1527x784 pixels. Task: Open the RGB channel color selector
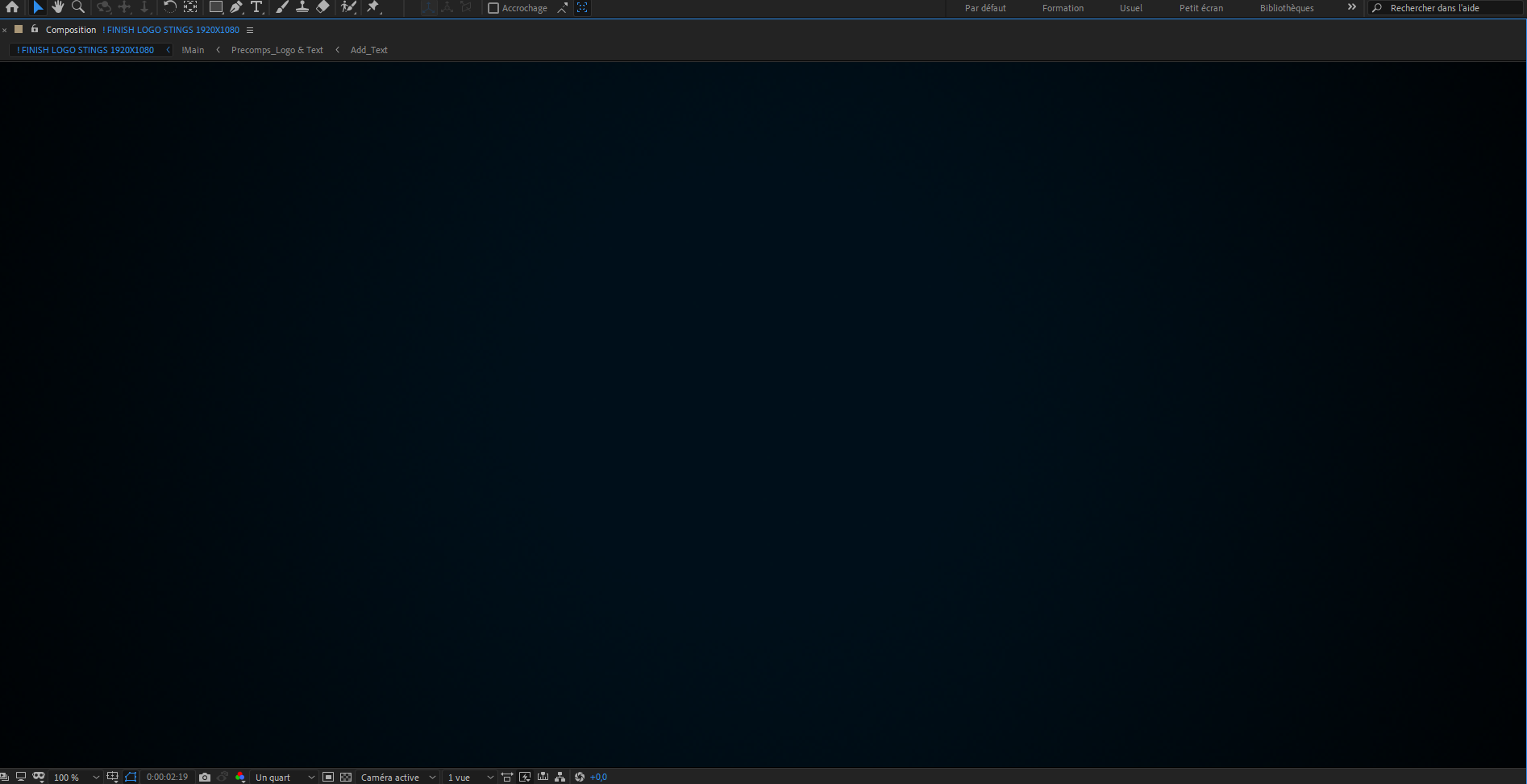click(240, 777)
